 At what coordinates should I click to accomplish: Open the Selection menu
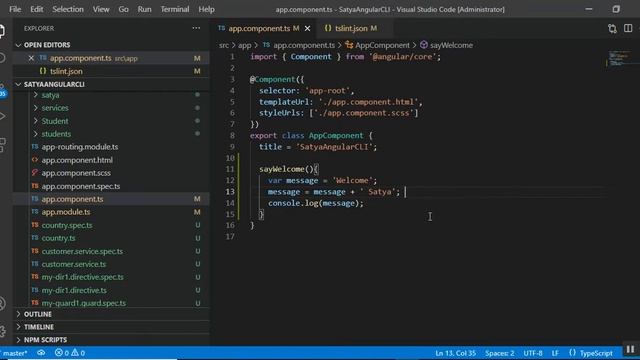coord(68,9)
